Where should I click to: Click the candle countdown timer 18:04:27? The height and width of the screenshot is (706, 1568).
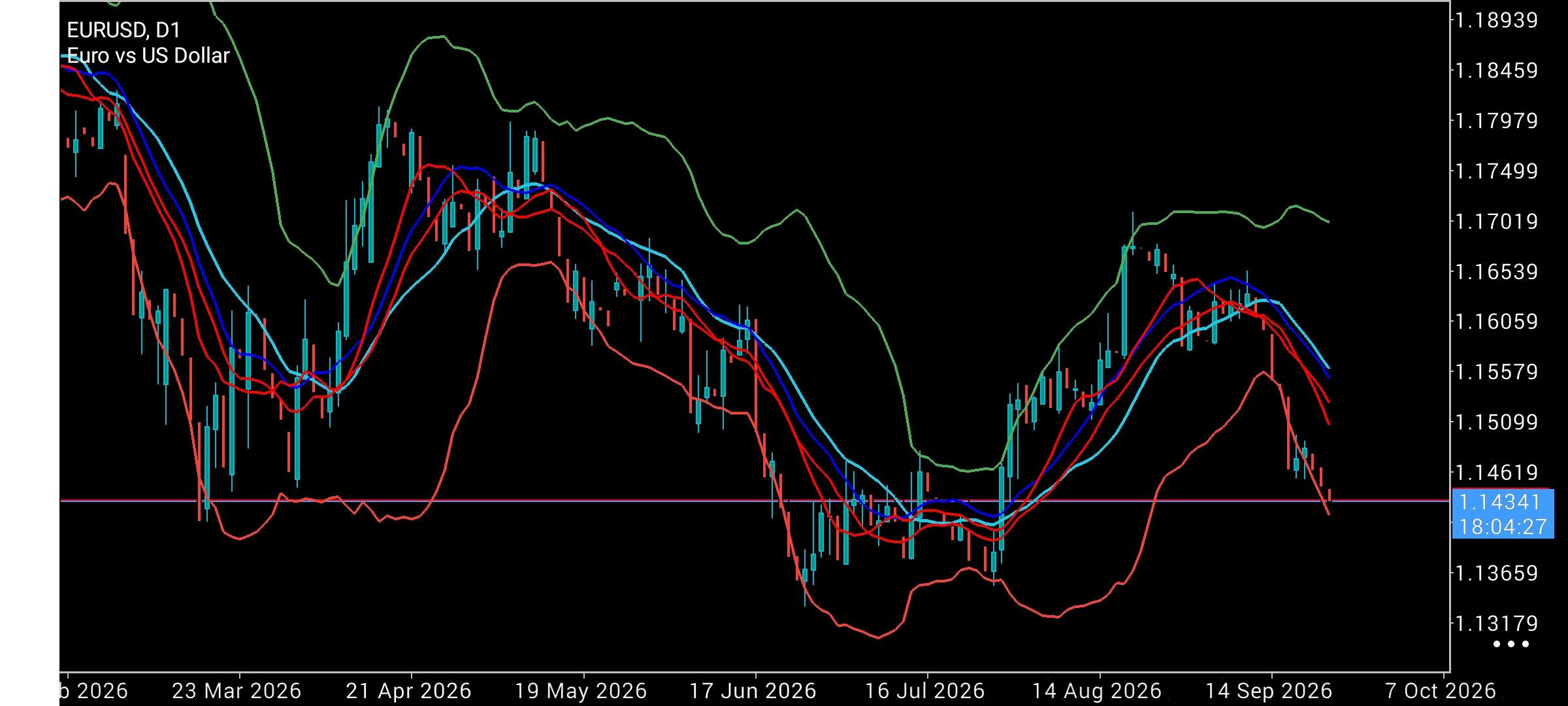(x=1503, y=527)
